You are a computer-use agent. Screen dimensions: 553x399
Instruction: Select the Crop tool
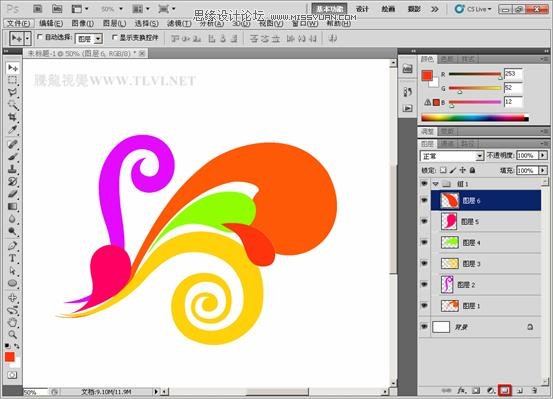tap(13, 117)
